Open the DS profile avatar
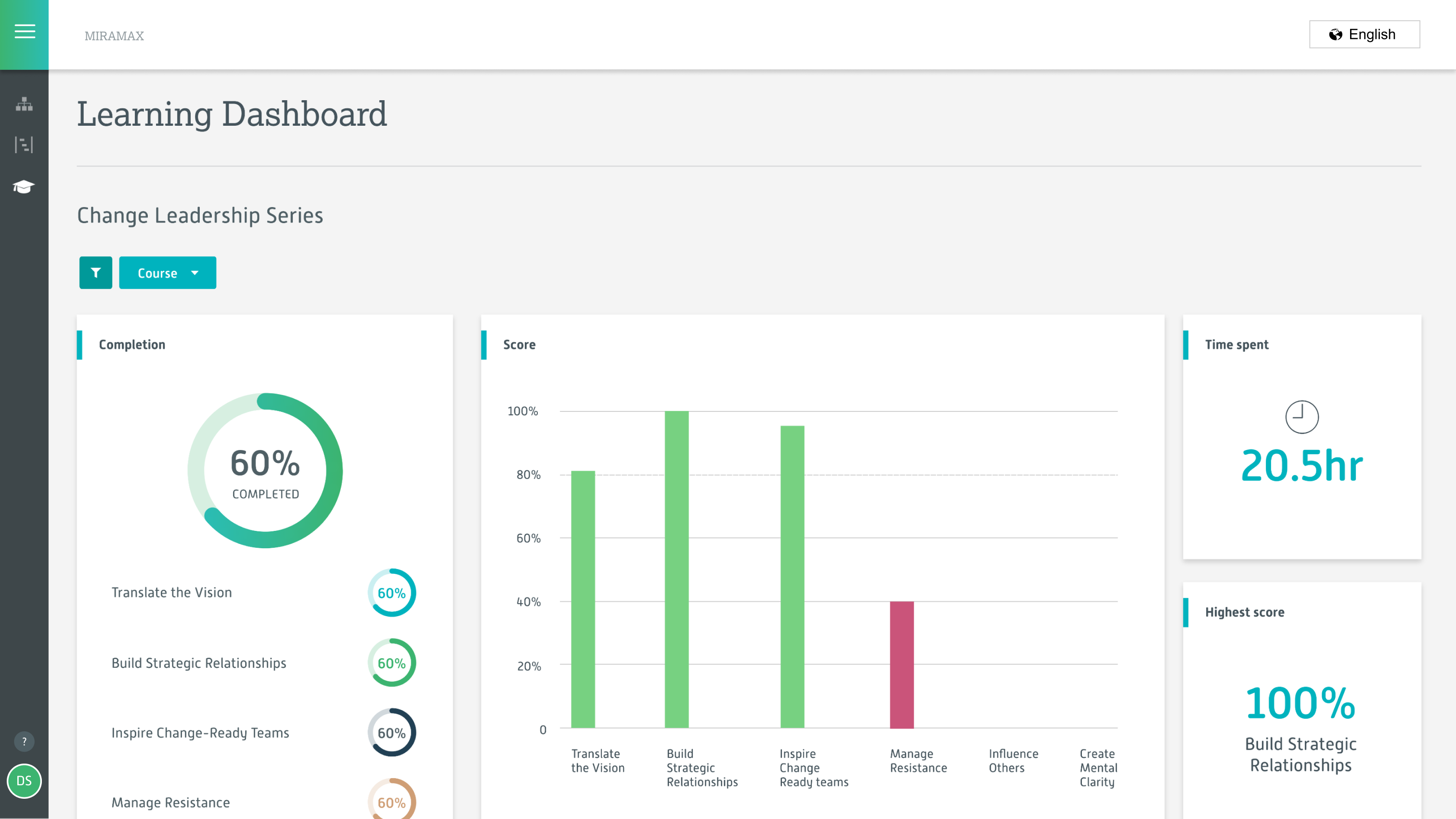The height and width of the screenshot is (819, 1456). pyautogui.click(x=24, y=781)
